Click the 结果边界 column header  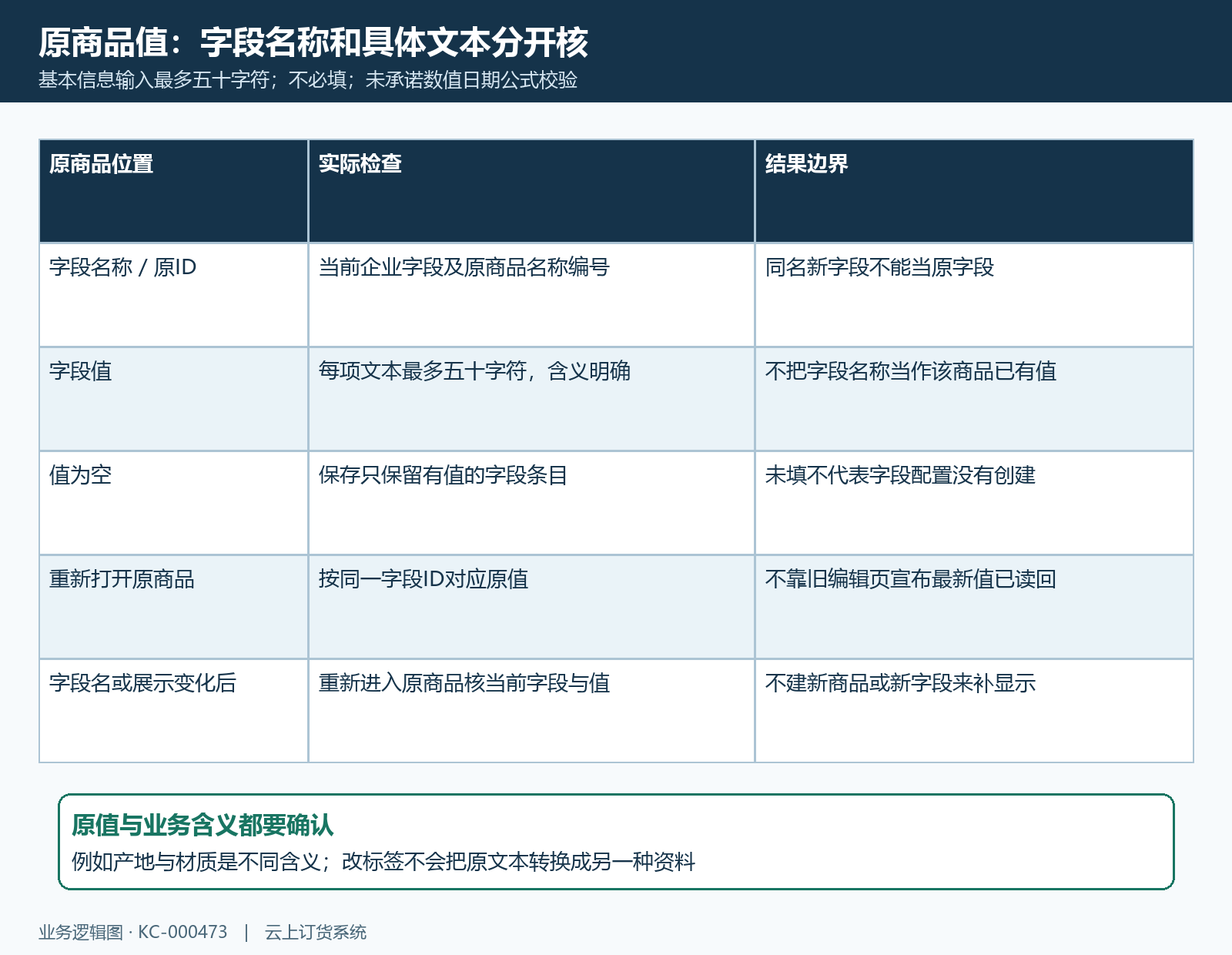click(x=974, y=191)
